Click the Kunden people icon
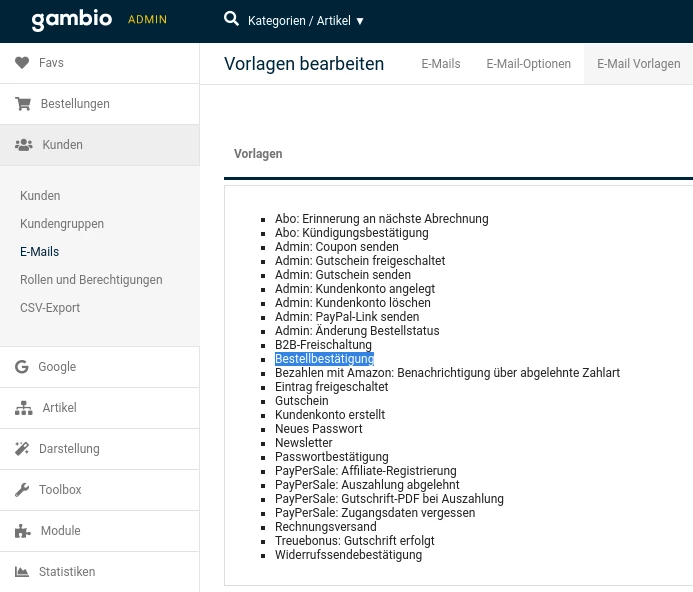 23,145
